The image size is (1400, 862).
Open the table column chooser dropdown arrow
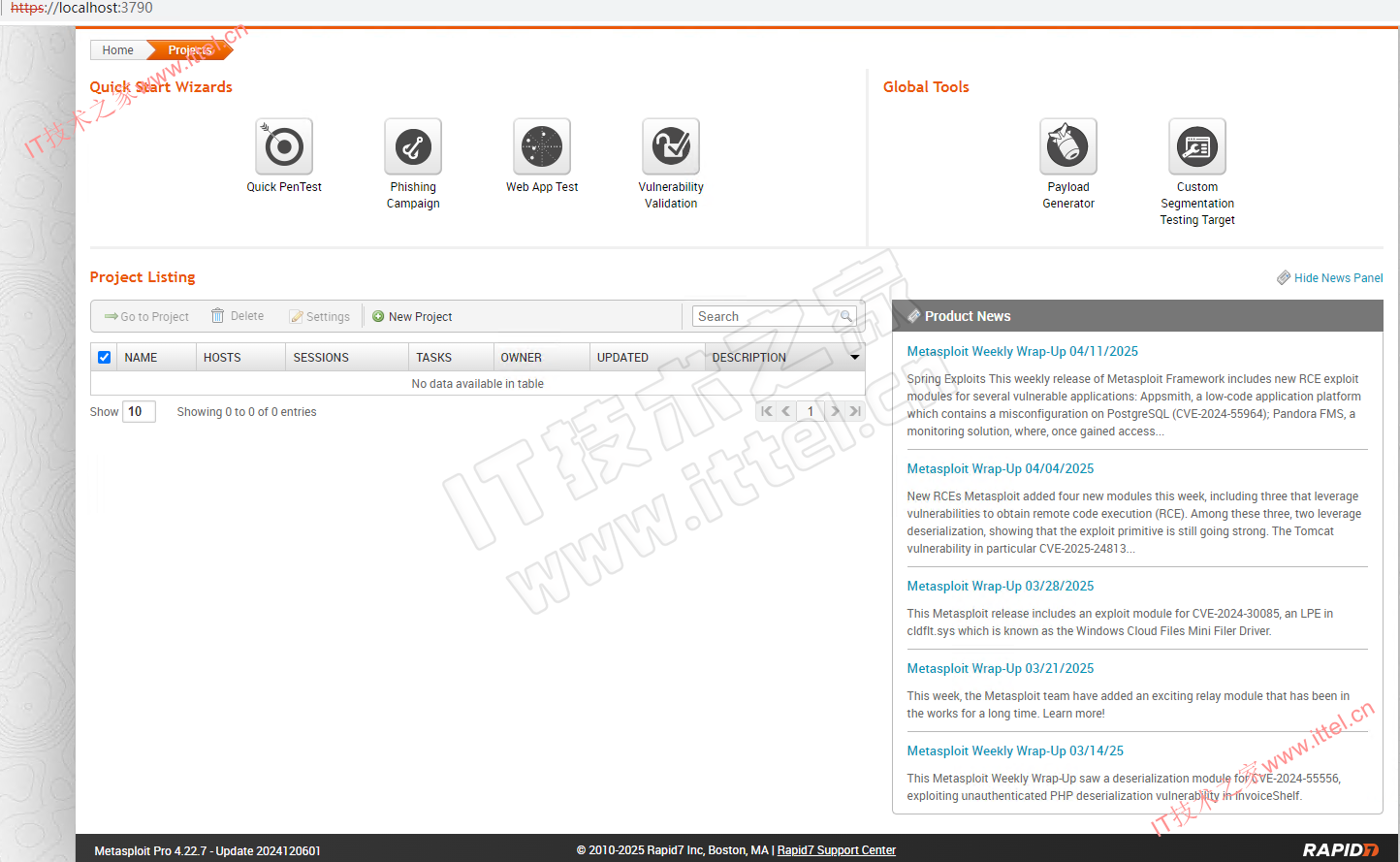pos(854,357)
